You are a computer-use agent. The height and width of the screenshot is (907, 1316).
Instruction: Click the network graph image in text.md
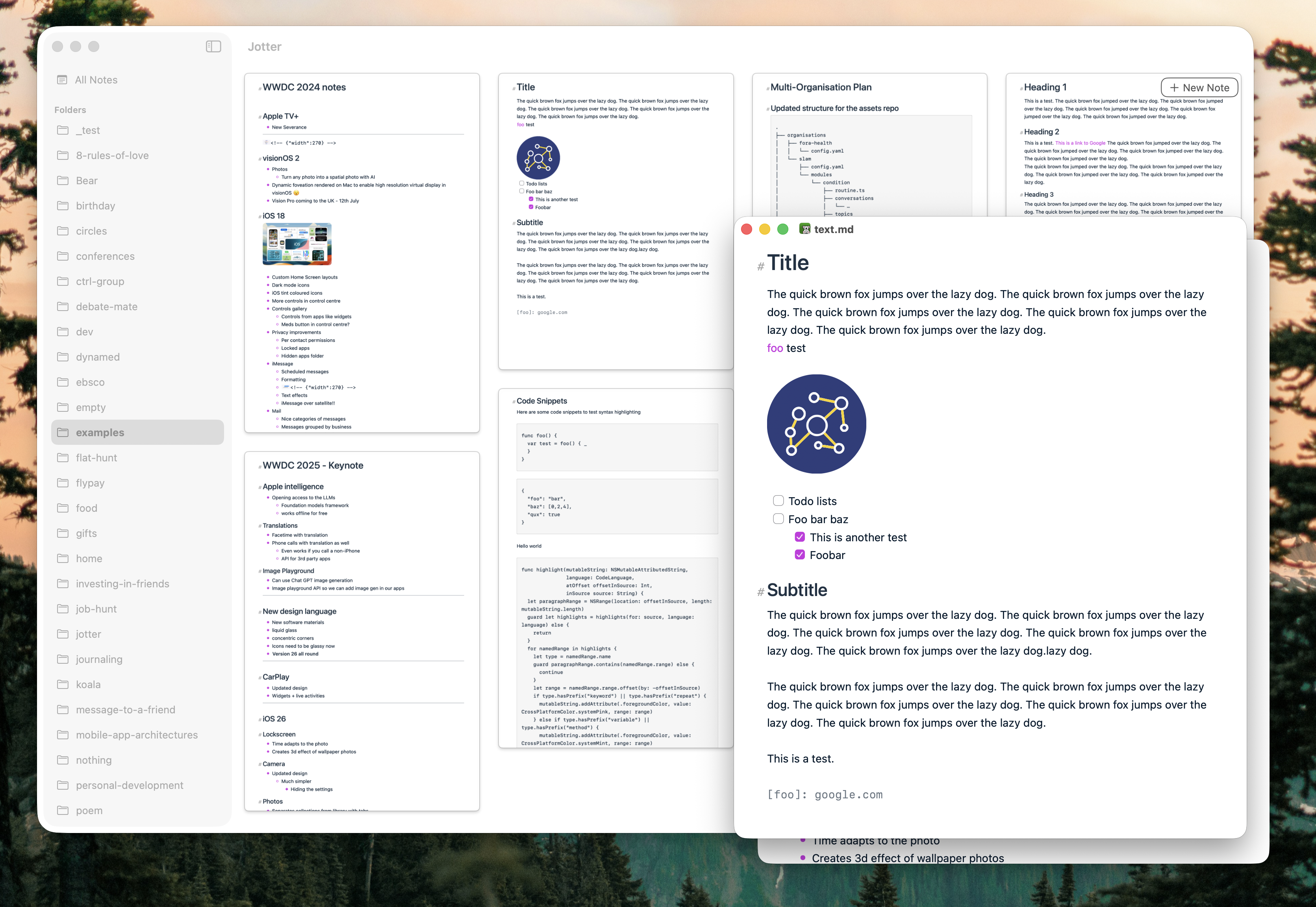click(816, 424)
